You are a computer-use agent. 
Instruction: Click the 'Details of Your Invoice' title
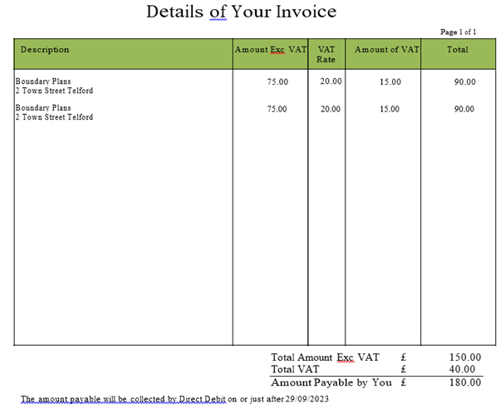pos(241,12)
